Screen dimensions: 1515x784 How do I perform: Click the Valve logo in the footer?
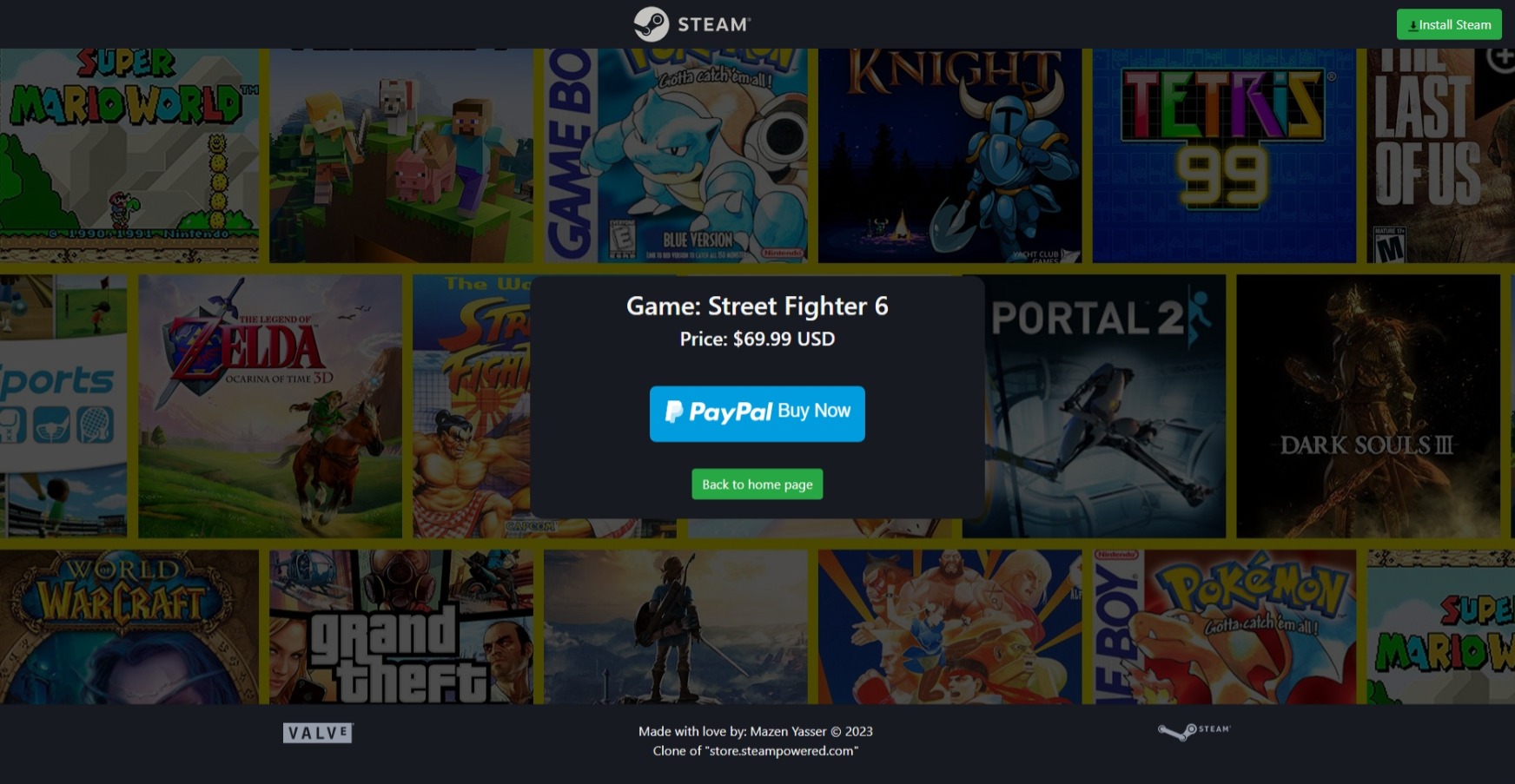[x=318, y=733]
